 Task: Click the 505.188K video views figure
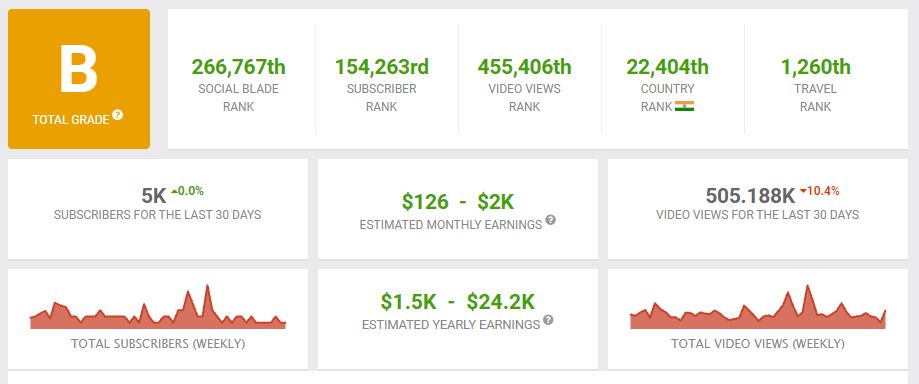click(750, 195)
